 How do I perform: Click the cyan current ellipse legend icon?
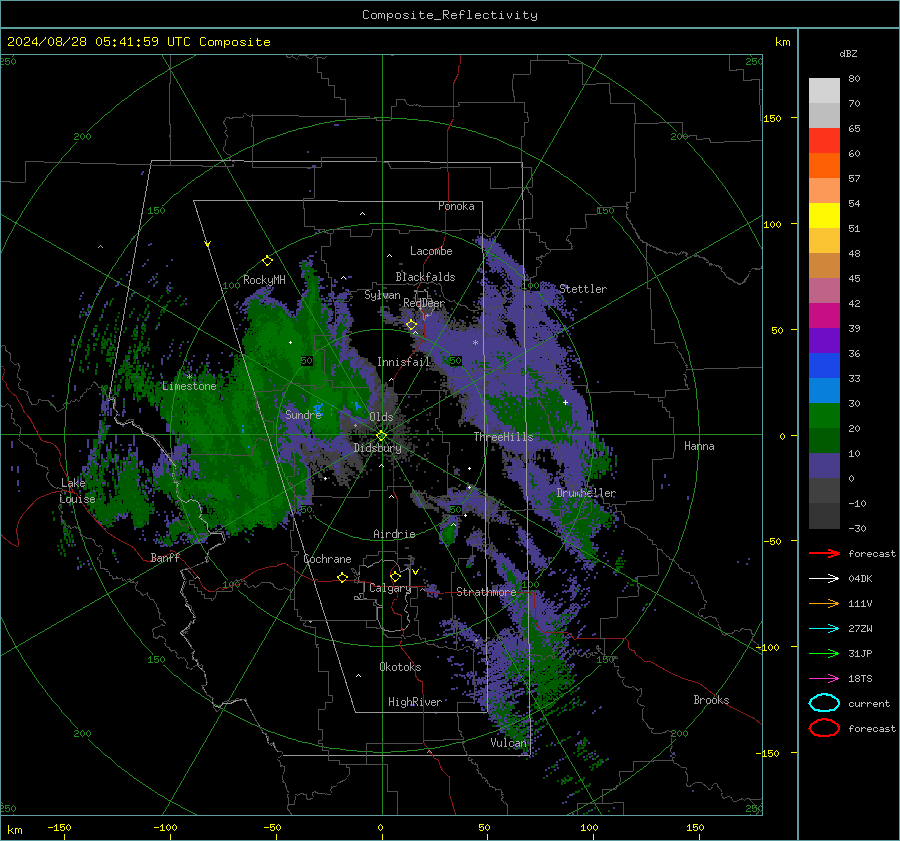coord(824,703)
